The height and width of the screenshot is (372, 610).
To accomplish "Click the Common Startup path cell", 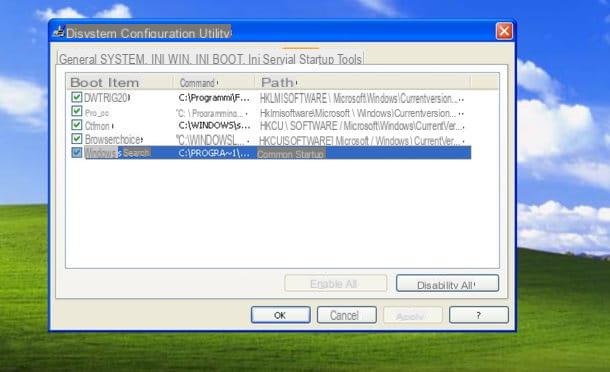I will tap(291, 154).
